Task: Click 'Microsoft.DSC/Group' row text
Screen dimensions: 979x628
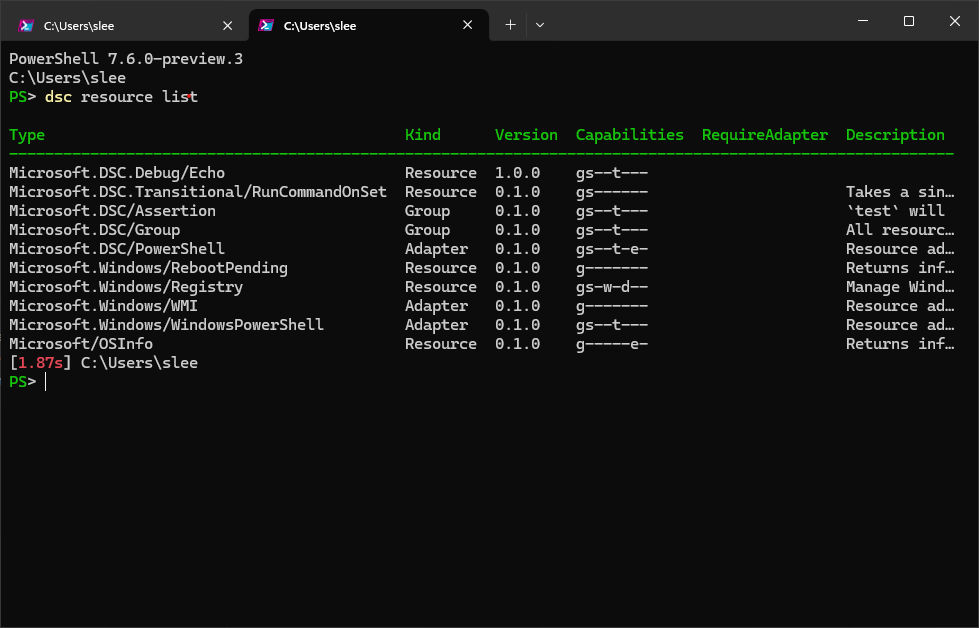Action: pyautogui.click(x=94, y=230)
